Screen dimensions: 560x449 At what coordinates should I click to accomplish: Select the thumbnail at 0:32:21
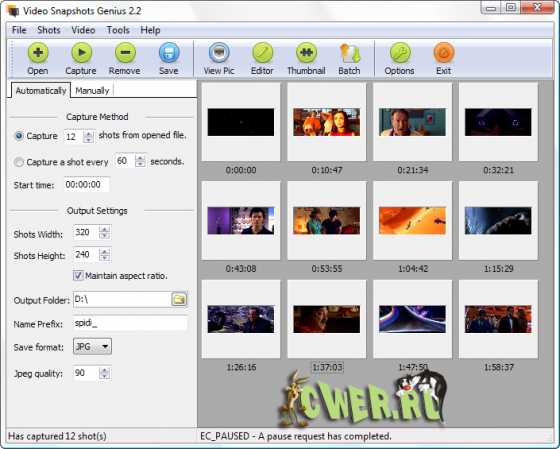(498, 122)
